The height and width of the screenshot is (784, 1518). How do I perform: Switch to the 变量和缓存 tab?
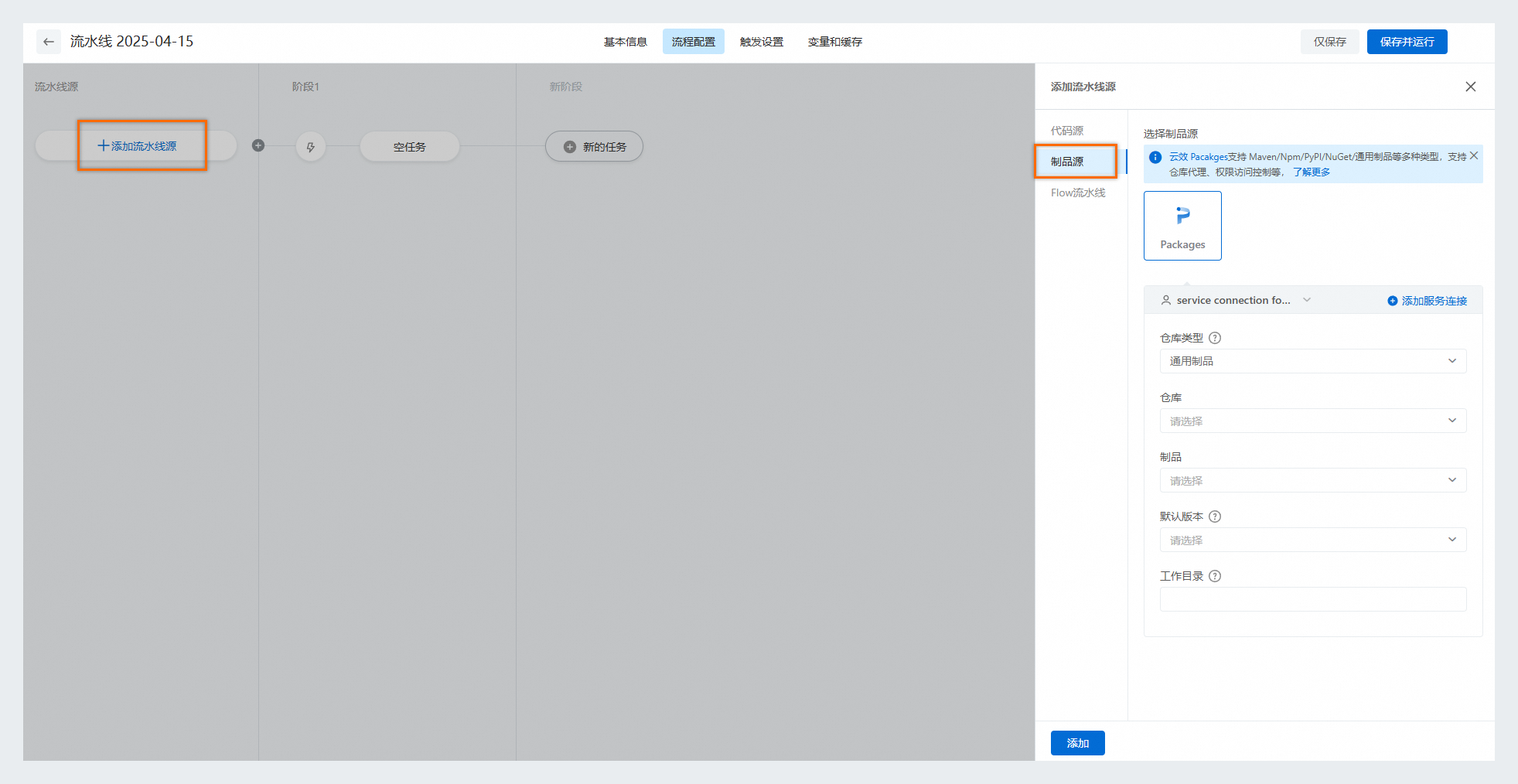click(835, 42)
